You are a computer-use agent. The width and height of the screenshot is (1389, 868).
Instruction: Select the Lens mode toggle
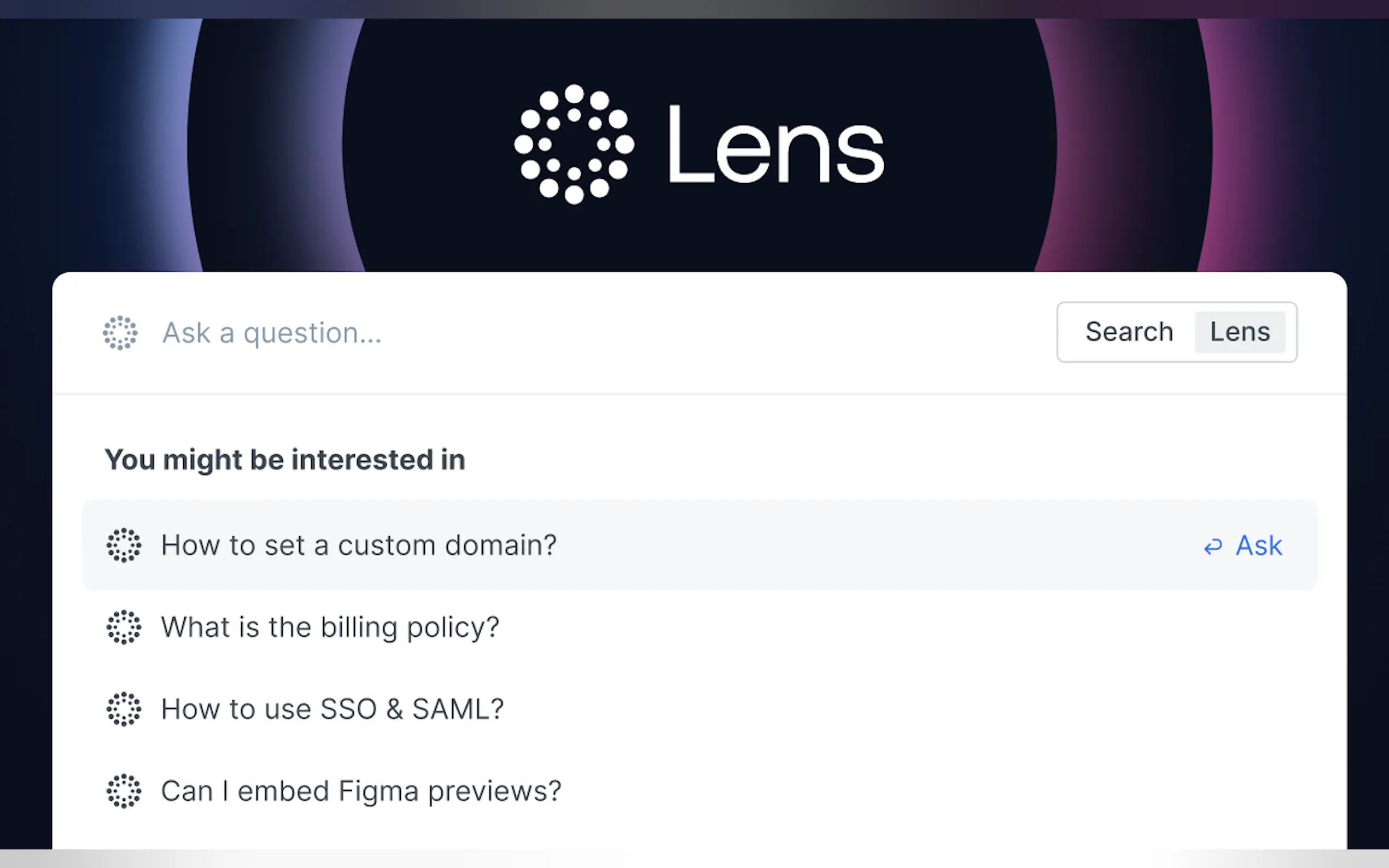click(1240, 332)
